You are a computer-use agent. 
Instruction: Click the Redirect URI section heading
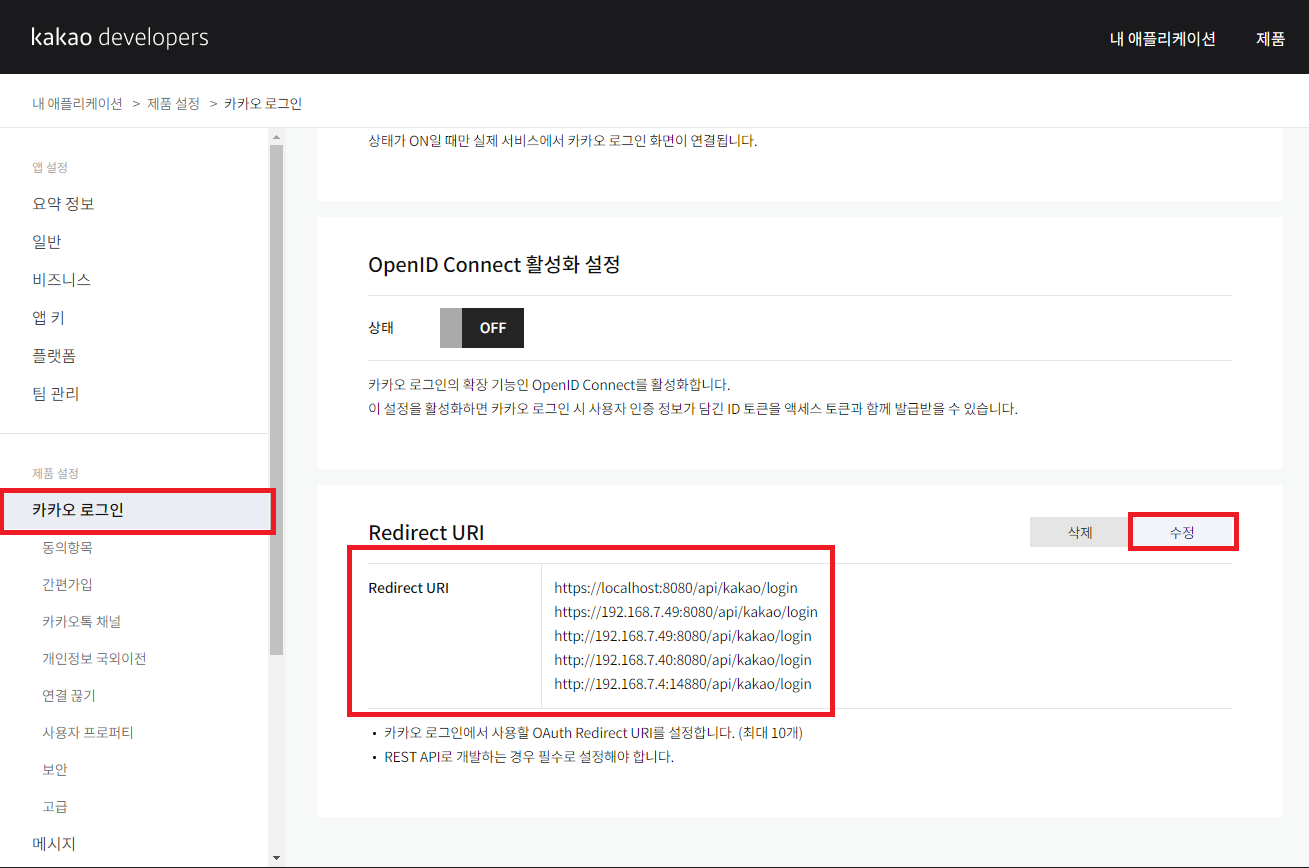(x=426, y=533)
